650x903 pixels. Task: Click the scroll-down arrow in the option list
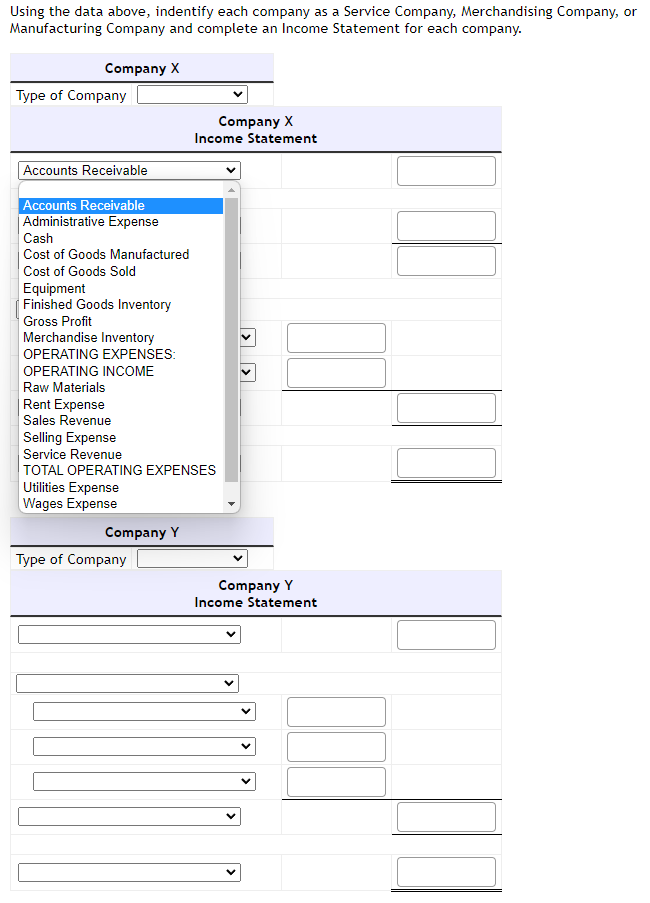click(232, 503)
